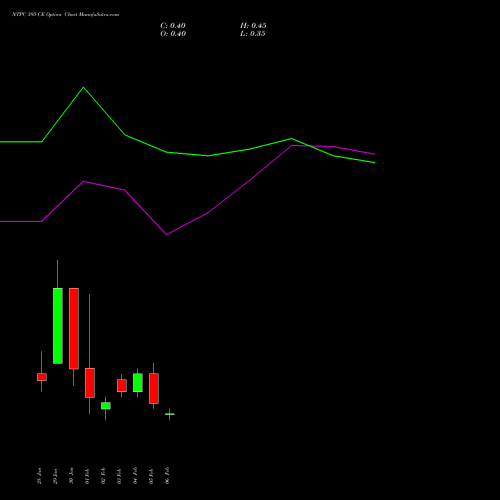Click the '05 Feb' date label
Viewport: 500px width, 500px height.
click(151, 476)
